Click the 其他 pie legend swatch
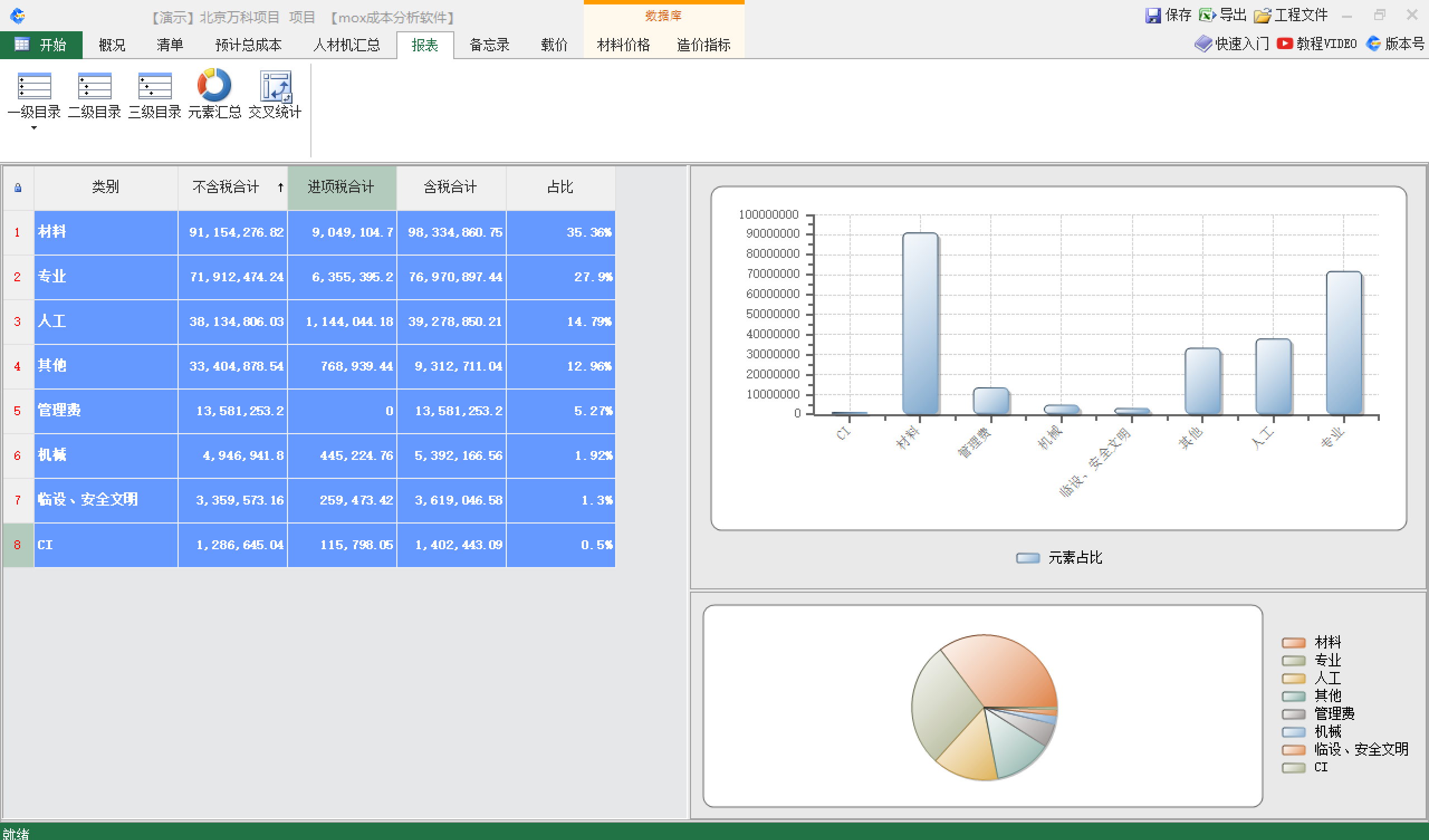This screenshot has height=840, width=1429. click(x=1293, y=696)
